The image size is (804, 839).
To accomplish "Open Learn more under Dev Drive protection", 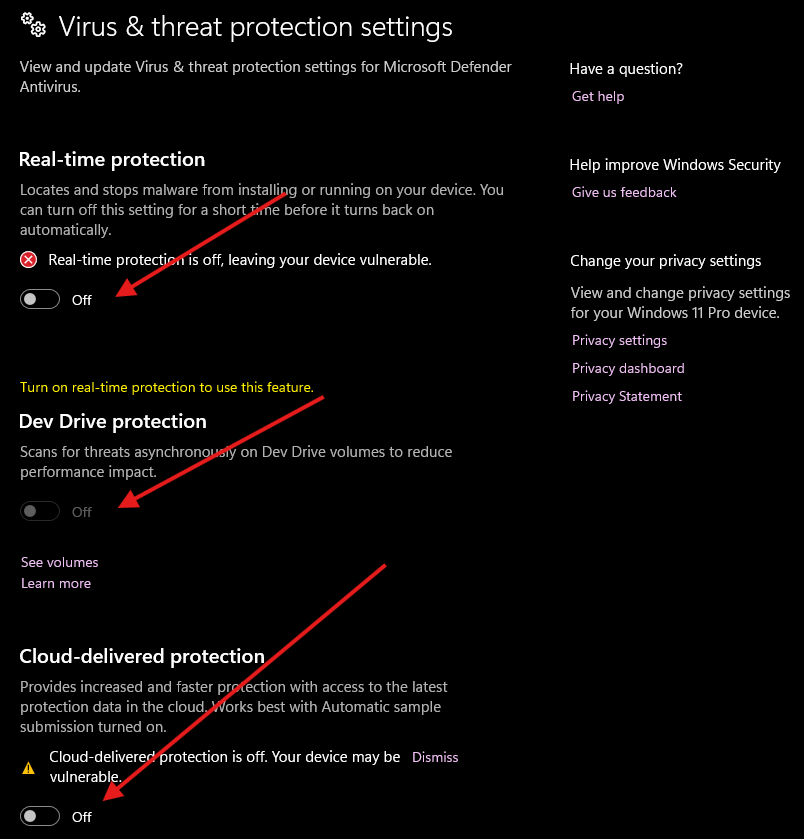I will click(x=55, y=583).
